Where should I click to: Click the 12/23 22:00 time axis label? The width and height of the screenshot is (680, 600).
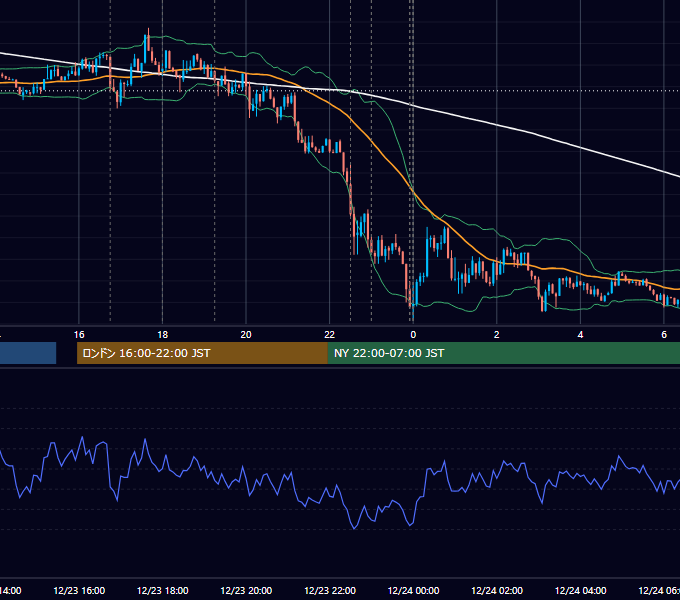(330, 590)
